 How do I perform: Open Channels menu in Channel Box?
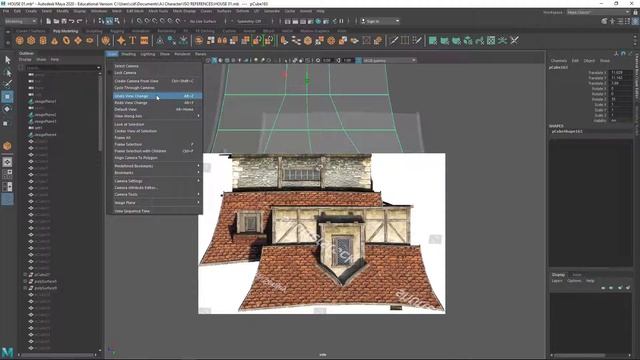559,60
